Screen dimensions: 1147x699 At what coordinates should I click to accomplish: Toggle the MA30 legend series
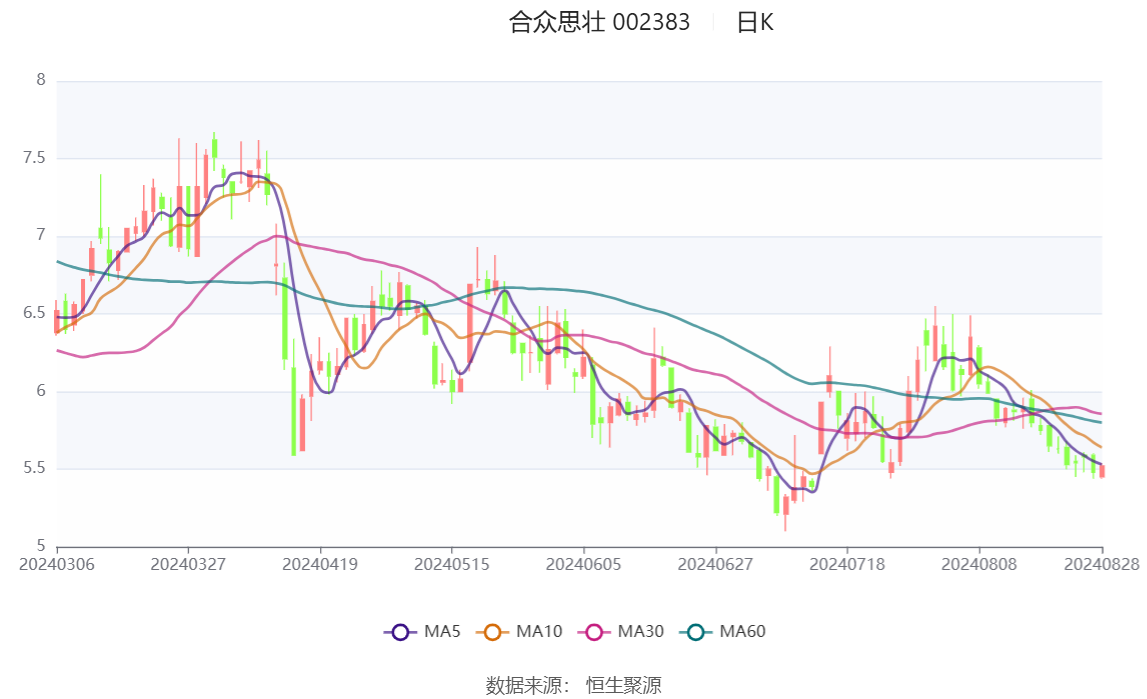(x=621, y=632)
